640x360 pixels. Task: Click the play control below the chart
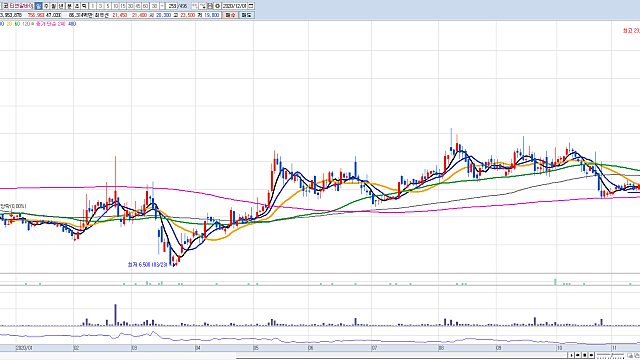click(571, 355)
